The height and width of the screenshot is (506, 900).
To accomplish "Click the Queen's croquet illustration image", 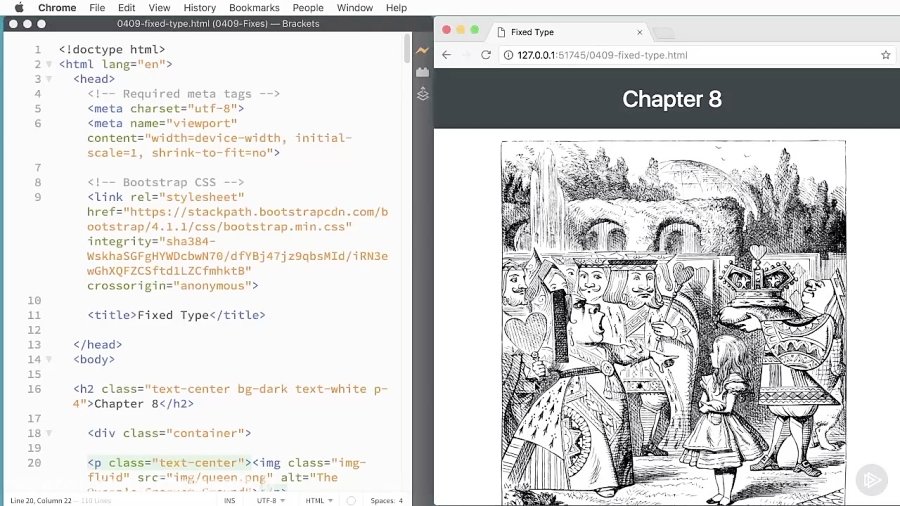I will (673, 322).
